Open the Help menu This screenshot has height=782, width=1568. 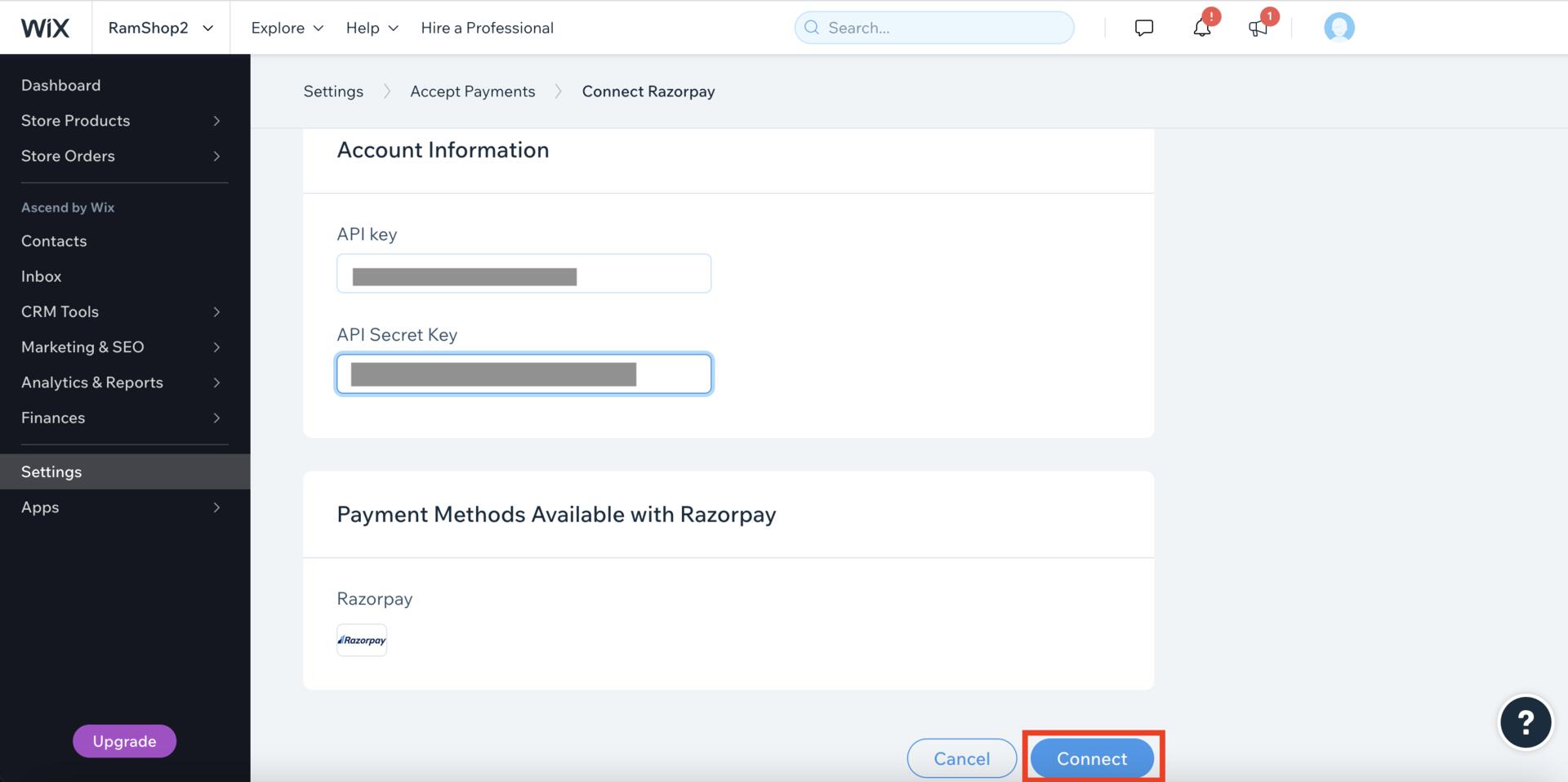372,28
